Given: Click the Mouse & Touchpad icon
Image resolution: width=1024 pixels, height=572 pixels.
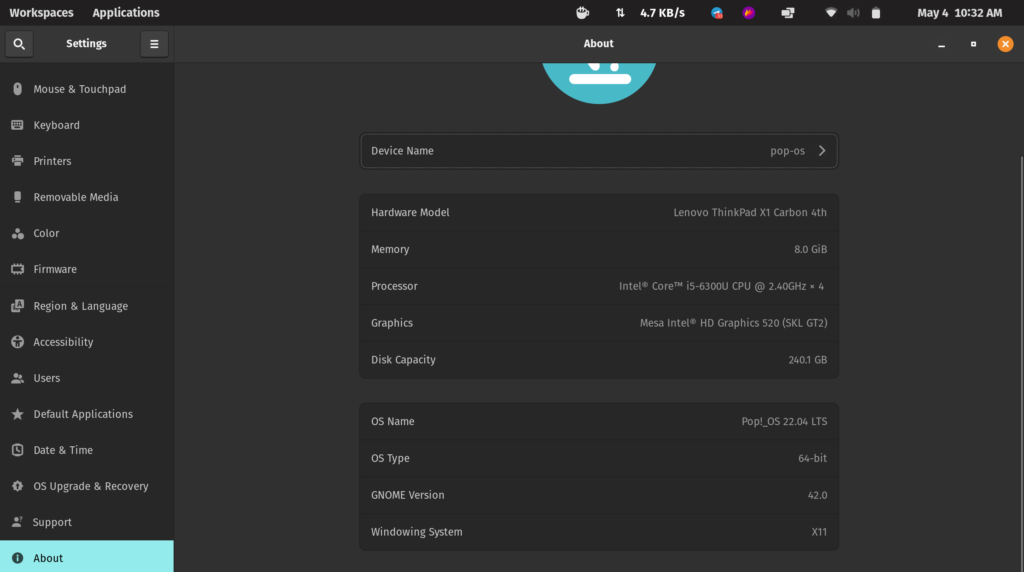Looking at the screenshot, I should pyautogui.click(x=18, y=89).
